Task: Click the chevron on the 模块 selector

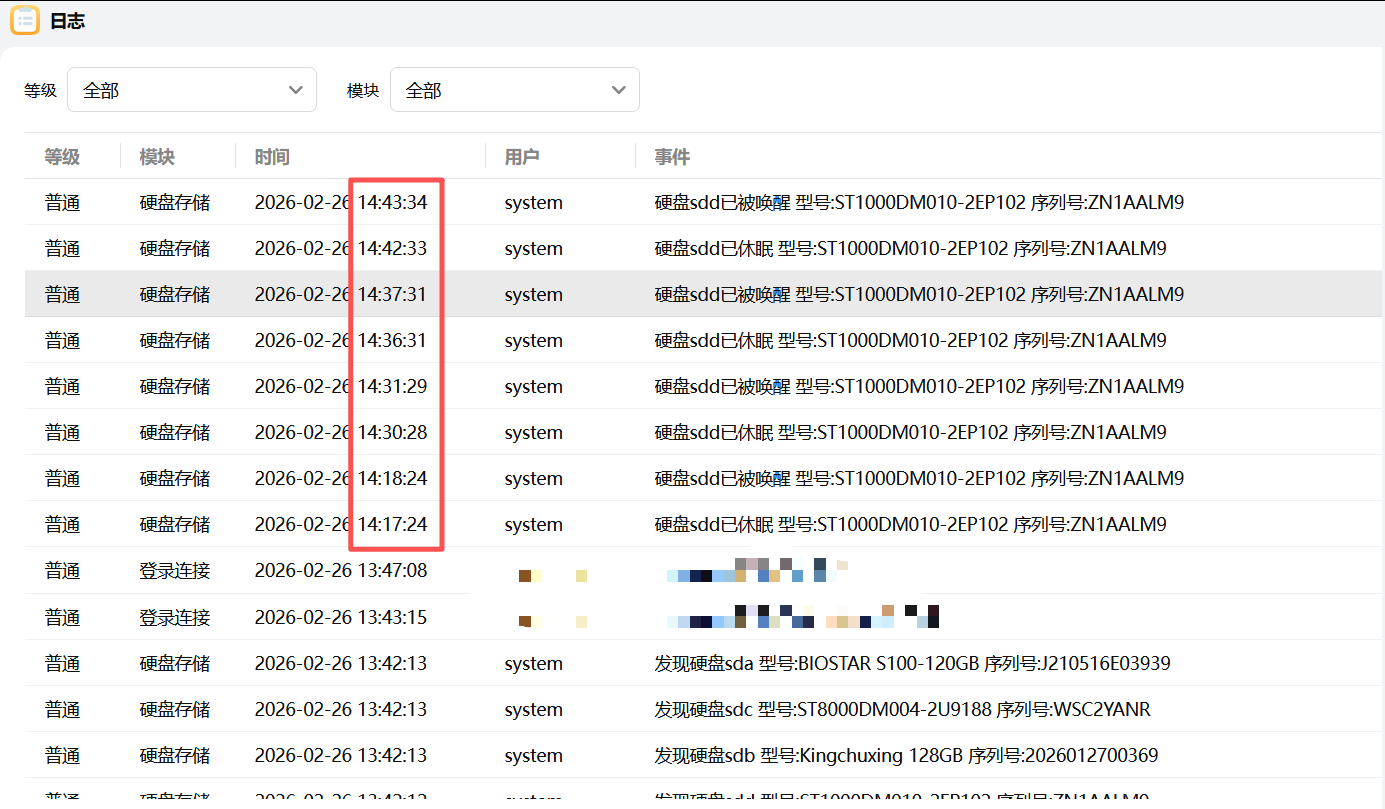Action: click(x=618, y=89)
